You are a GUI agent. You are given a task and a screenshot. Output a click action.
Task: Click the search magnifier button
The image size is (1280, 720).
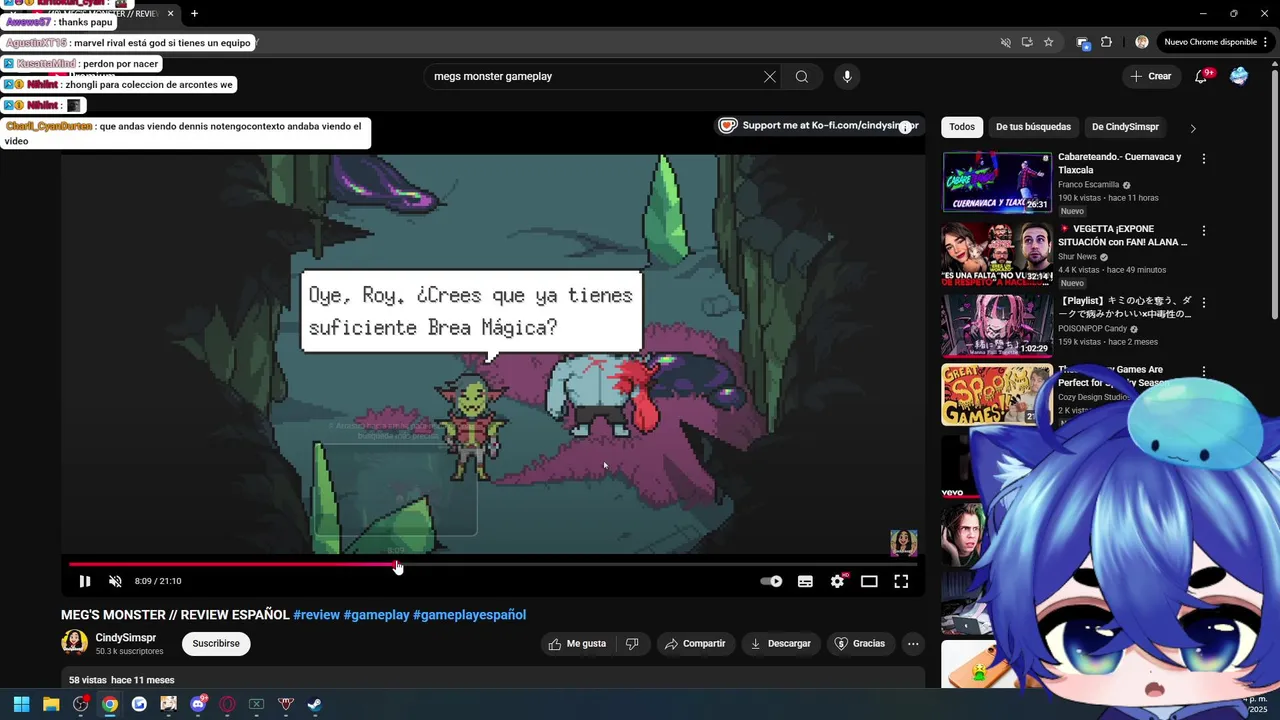tap(802, 76)
